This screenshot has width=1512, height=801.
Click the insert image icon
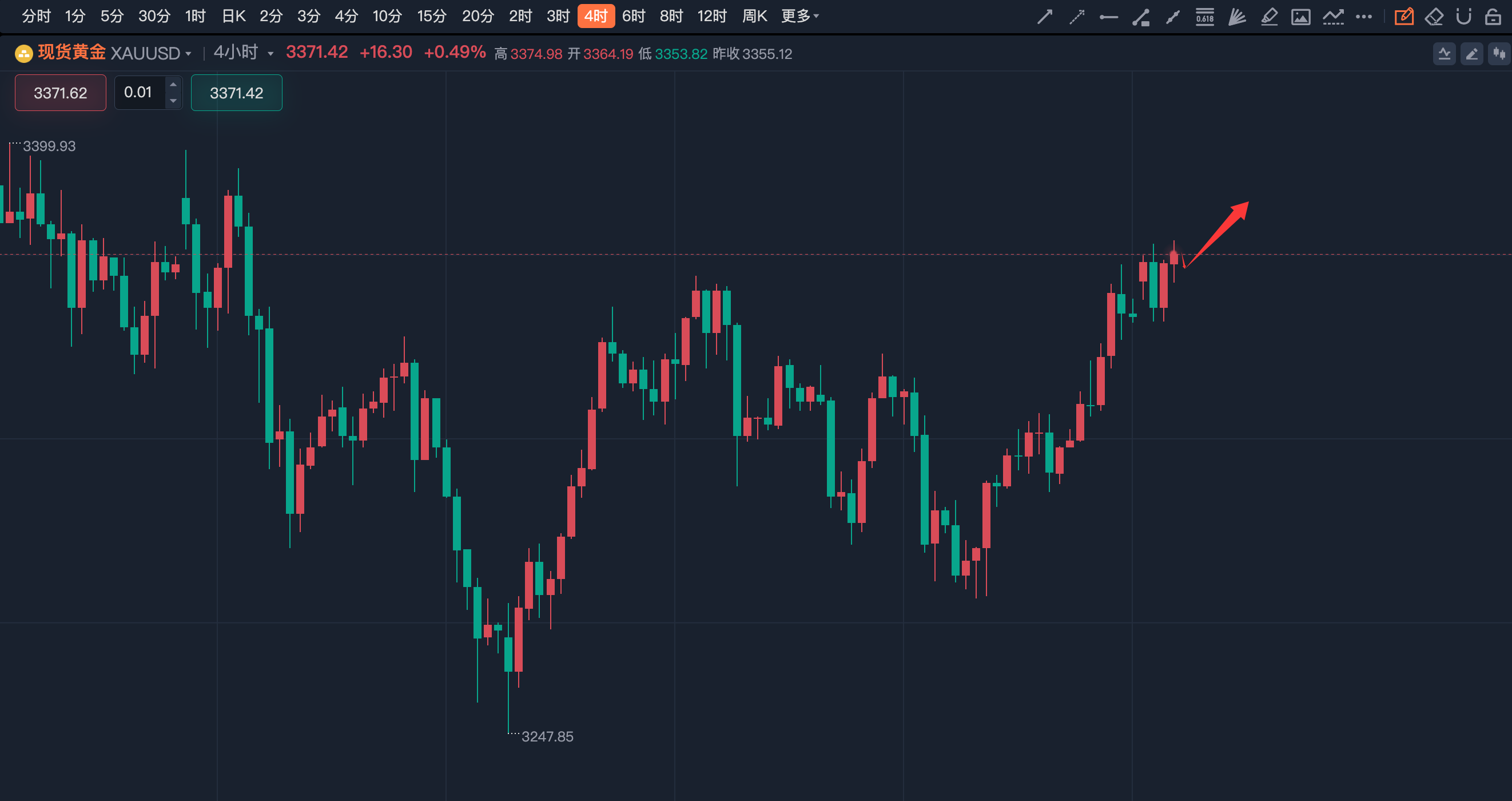(x=1300, y=17)
